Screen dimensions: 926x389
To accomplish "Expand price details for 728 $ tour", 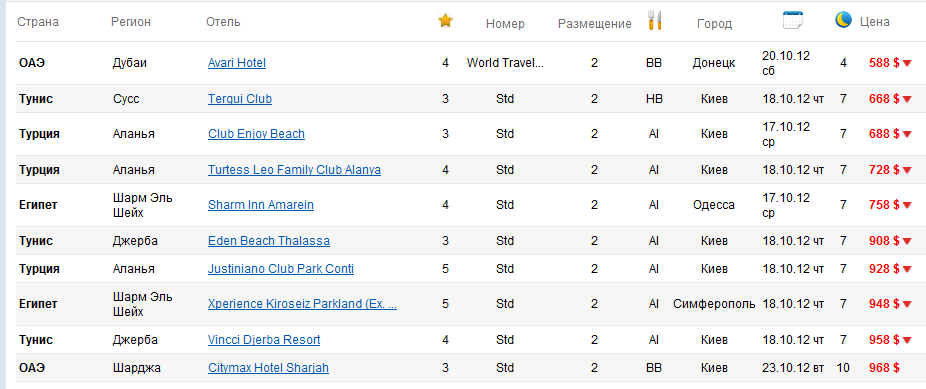I will [907, 171].
